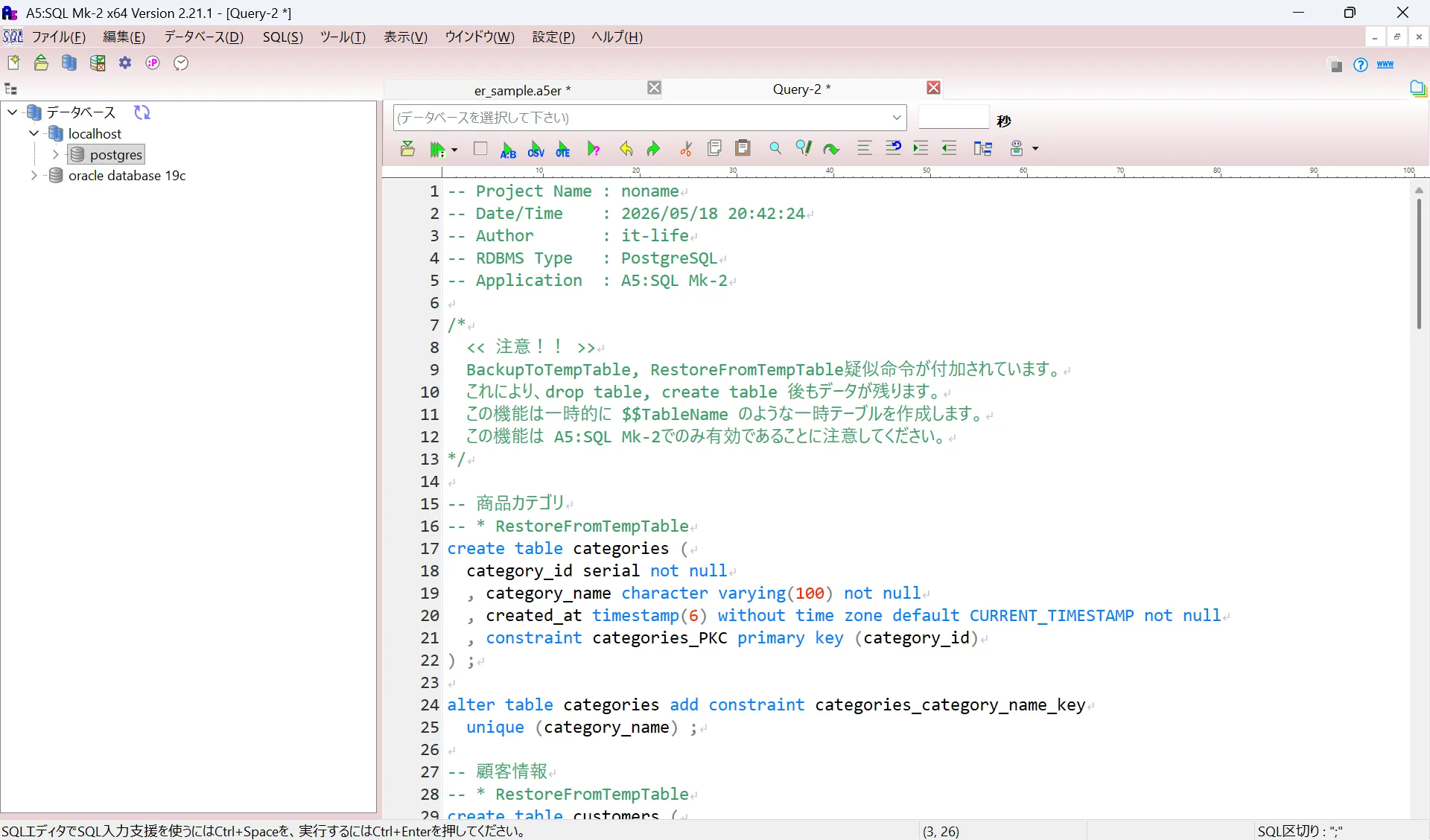
Task: Redo with the green forward arrow icon
Action: coord(653,149)
